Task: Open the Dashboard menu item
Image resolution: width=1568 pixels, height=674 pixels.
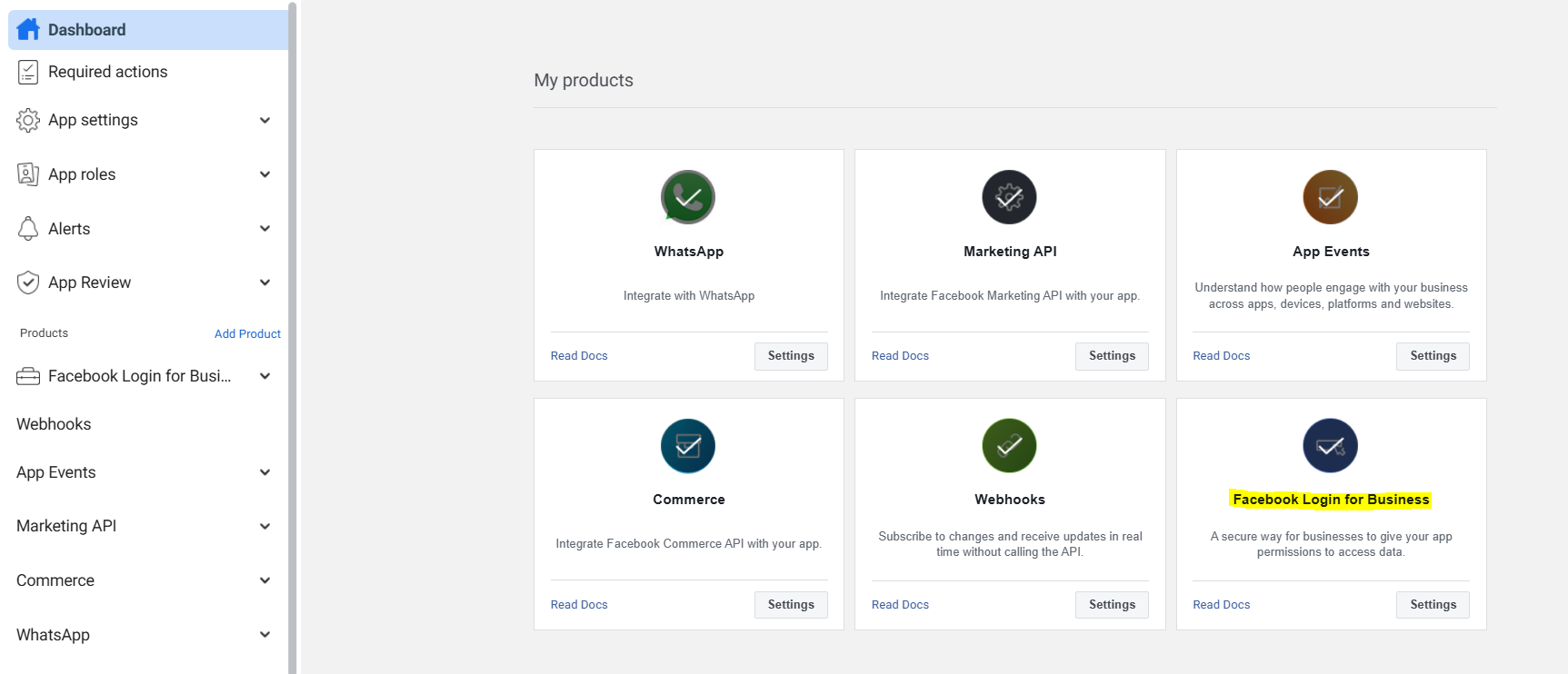Action: pos(148,30)
